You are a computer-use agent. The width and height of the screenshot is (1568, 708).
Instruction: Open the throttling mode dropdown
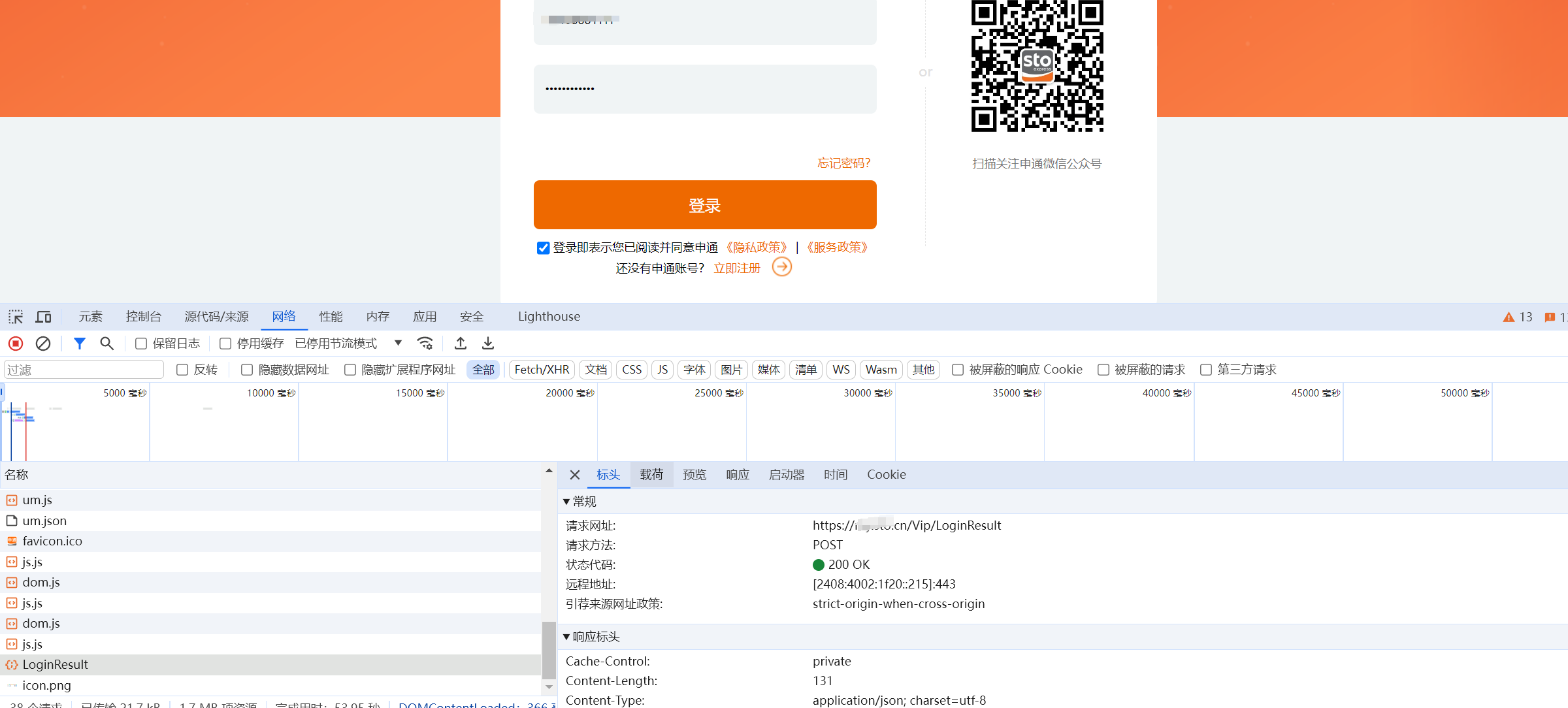(x=398, y=343)
